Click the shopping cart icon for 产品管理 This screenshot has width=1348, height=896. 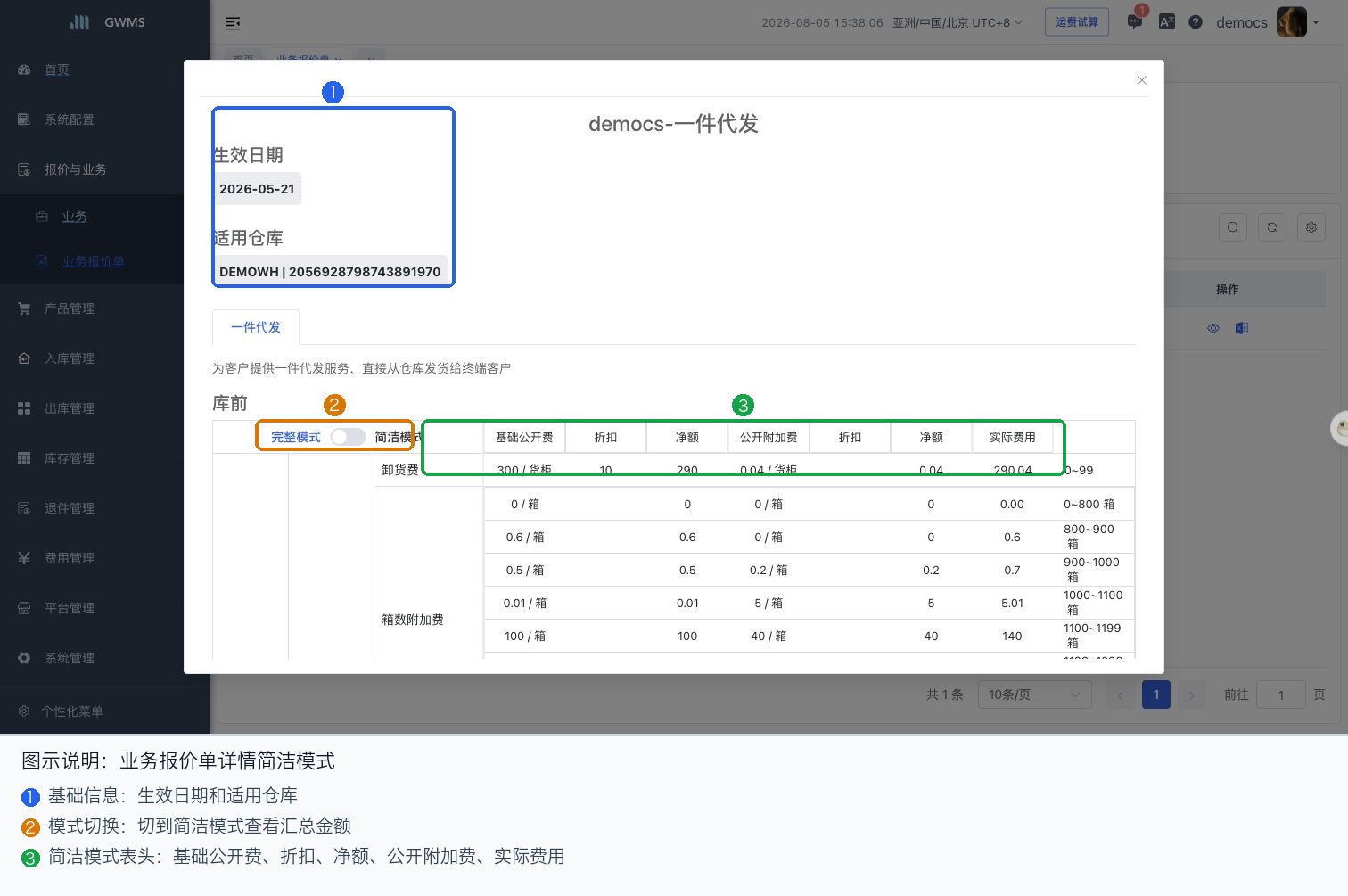click(x=24, y=308)
